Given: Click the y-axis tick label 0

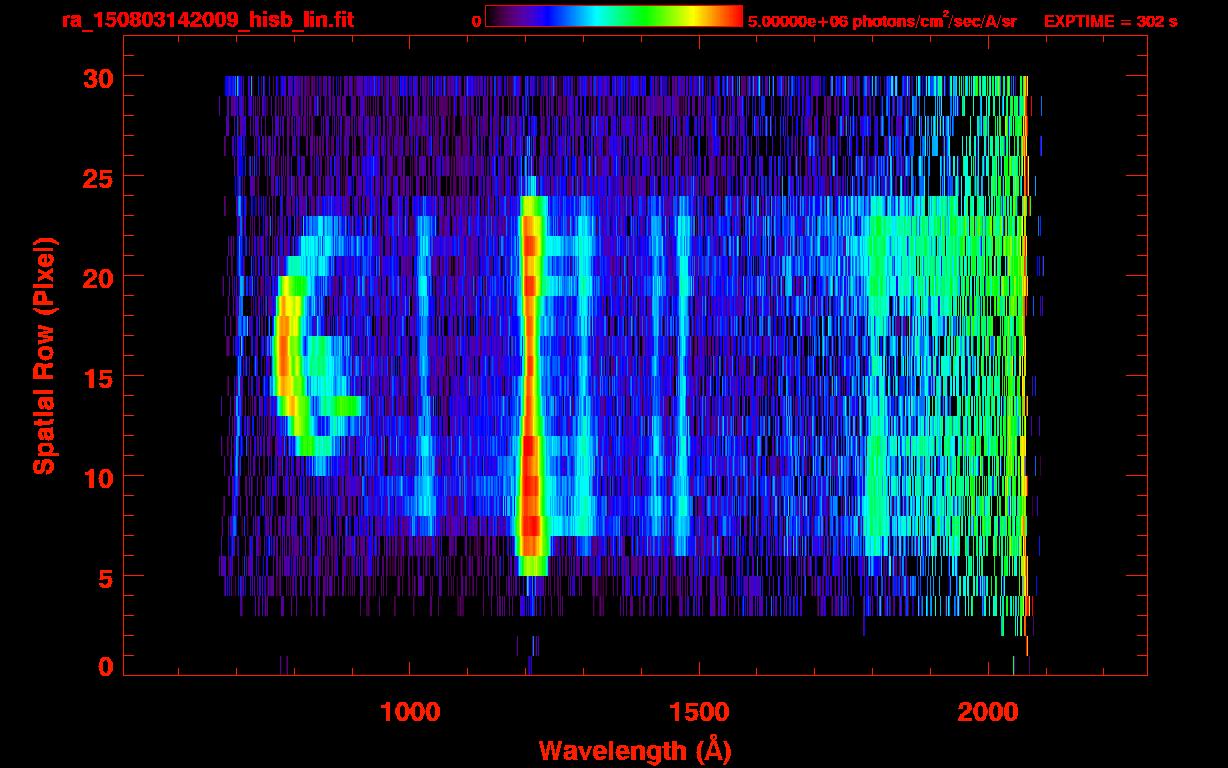Looking at the screenshot, I should coord(104,667).
